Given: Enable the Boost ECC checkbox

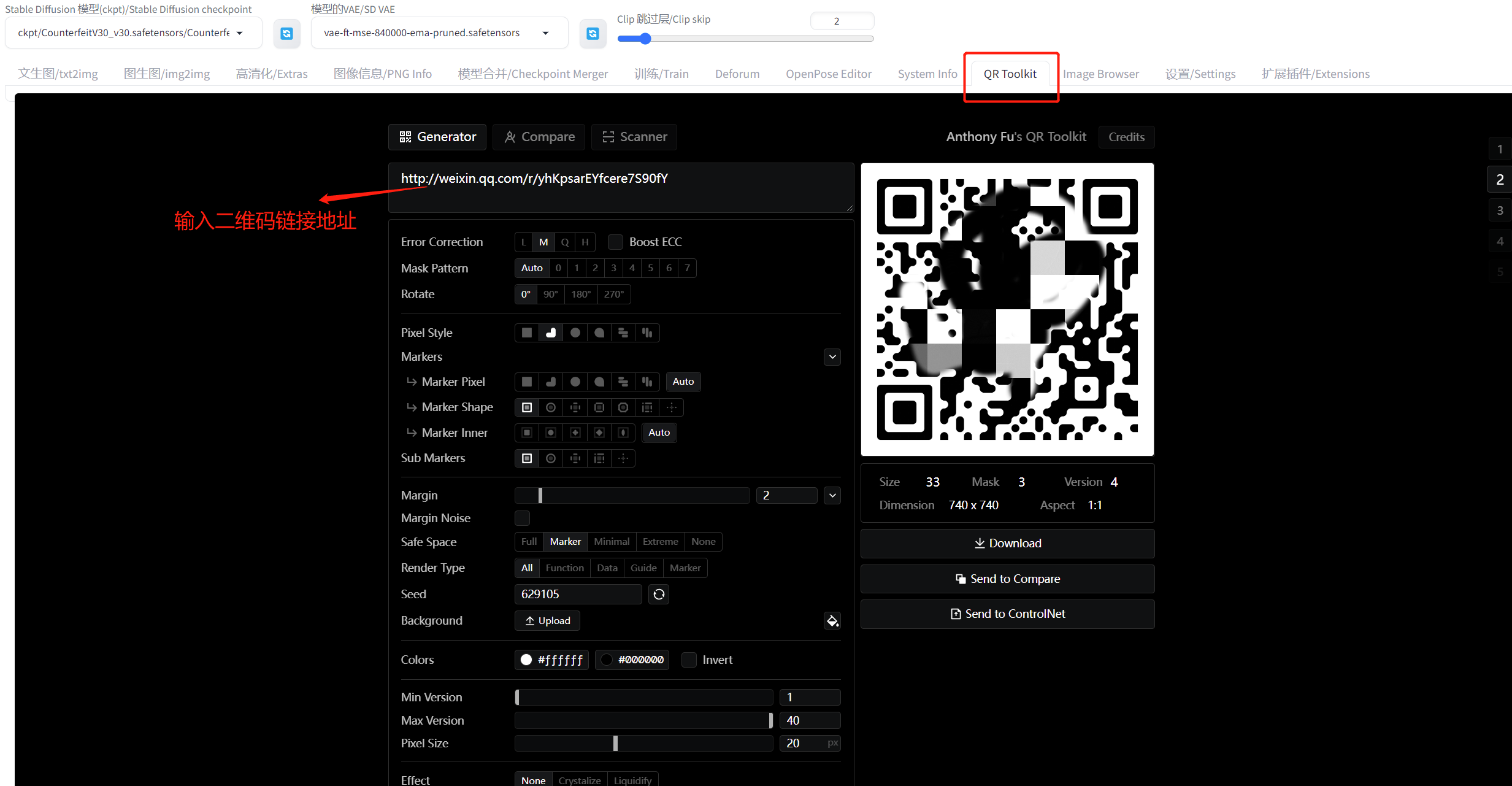Looking at the screenshot, I should click(615, 242).
